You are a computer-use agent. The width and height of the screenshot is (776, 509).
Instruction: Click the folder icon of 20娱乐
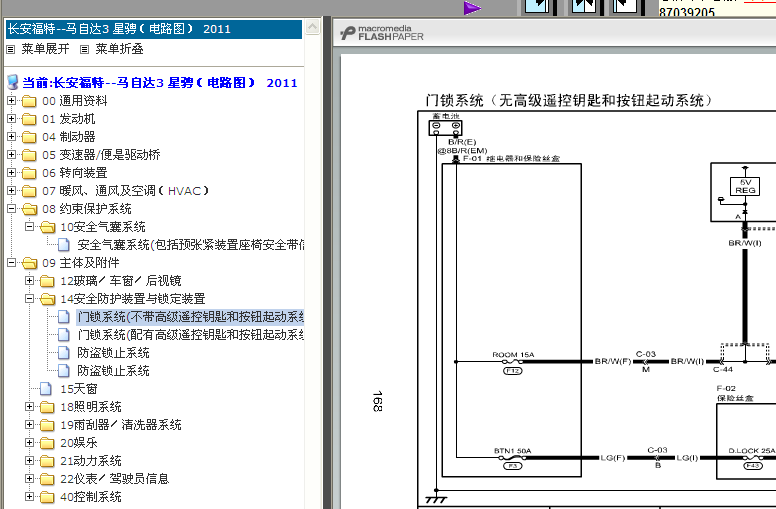(47, 443)
